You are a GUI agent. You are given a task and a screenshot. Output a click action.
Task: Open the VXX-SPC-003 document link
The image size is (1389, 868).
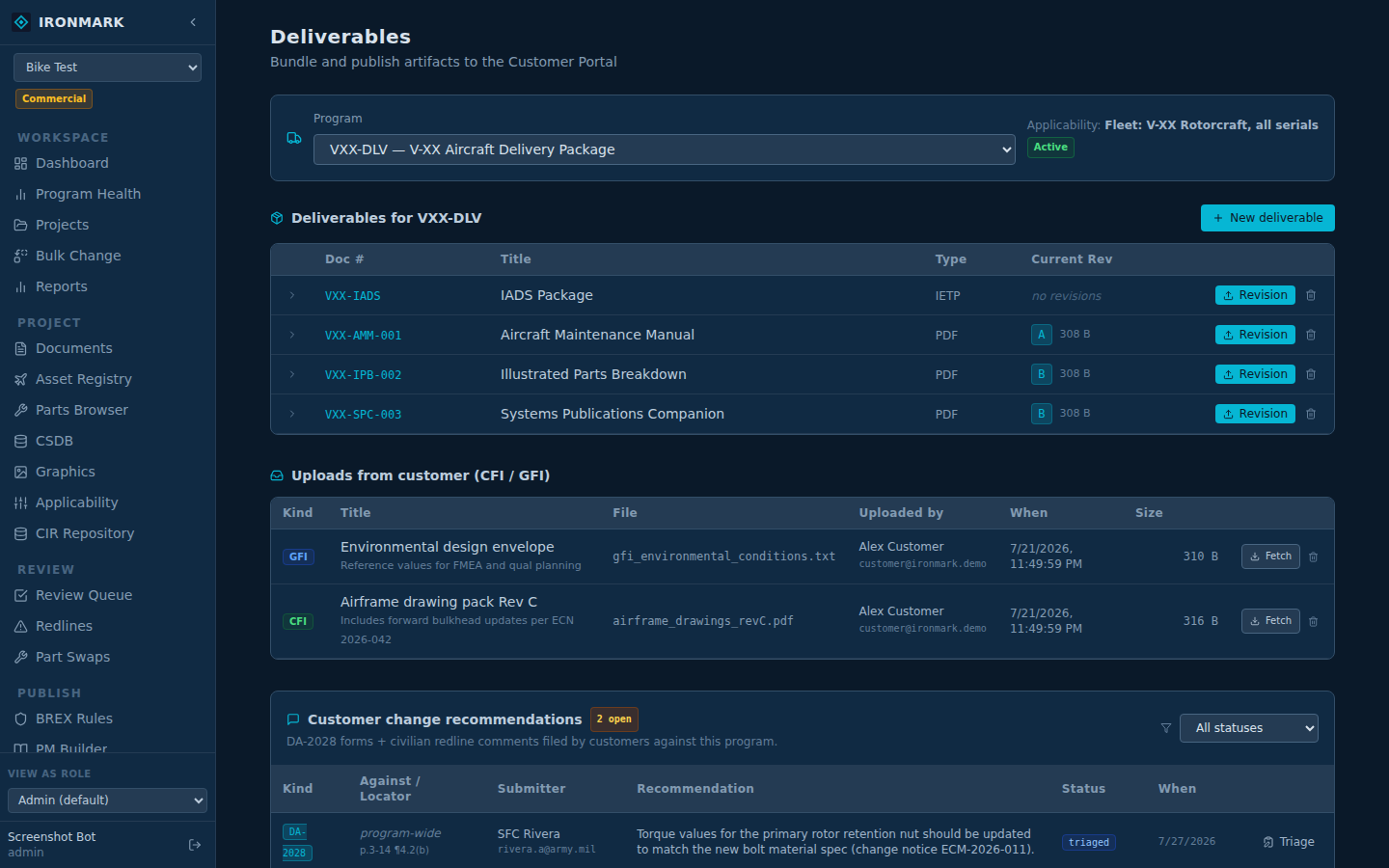tap(363, 415)
